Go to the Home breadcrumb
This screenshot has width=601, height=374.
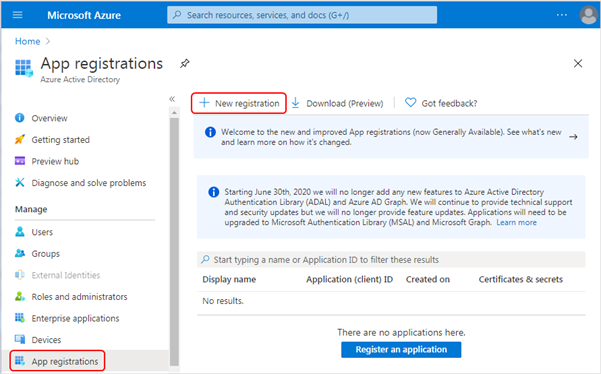[28, 41]
